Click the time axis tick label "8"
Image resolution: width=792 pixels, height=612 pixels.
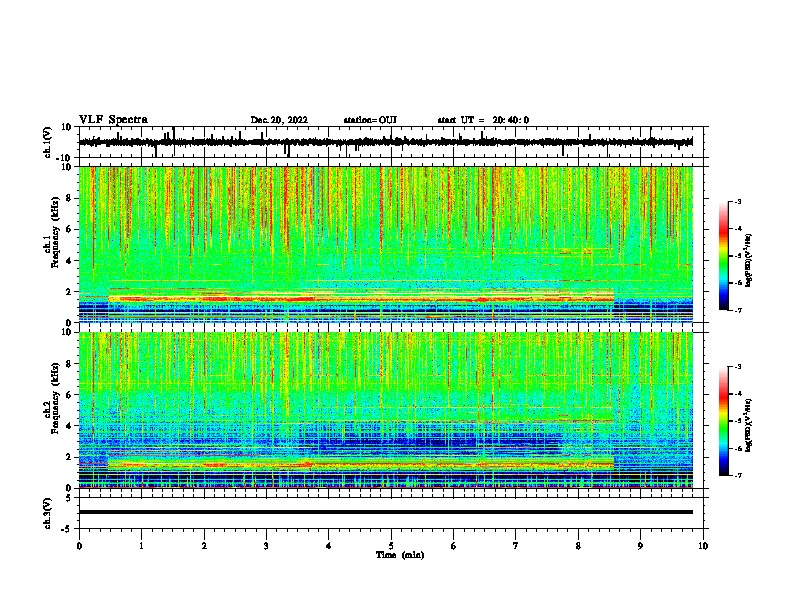click(578, 546)
